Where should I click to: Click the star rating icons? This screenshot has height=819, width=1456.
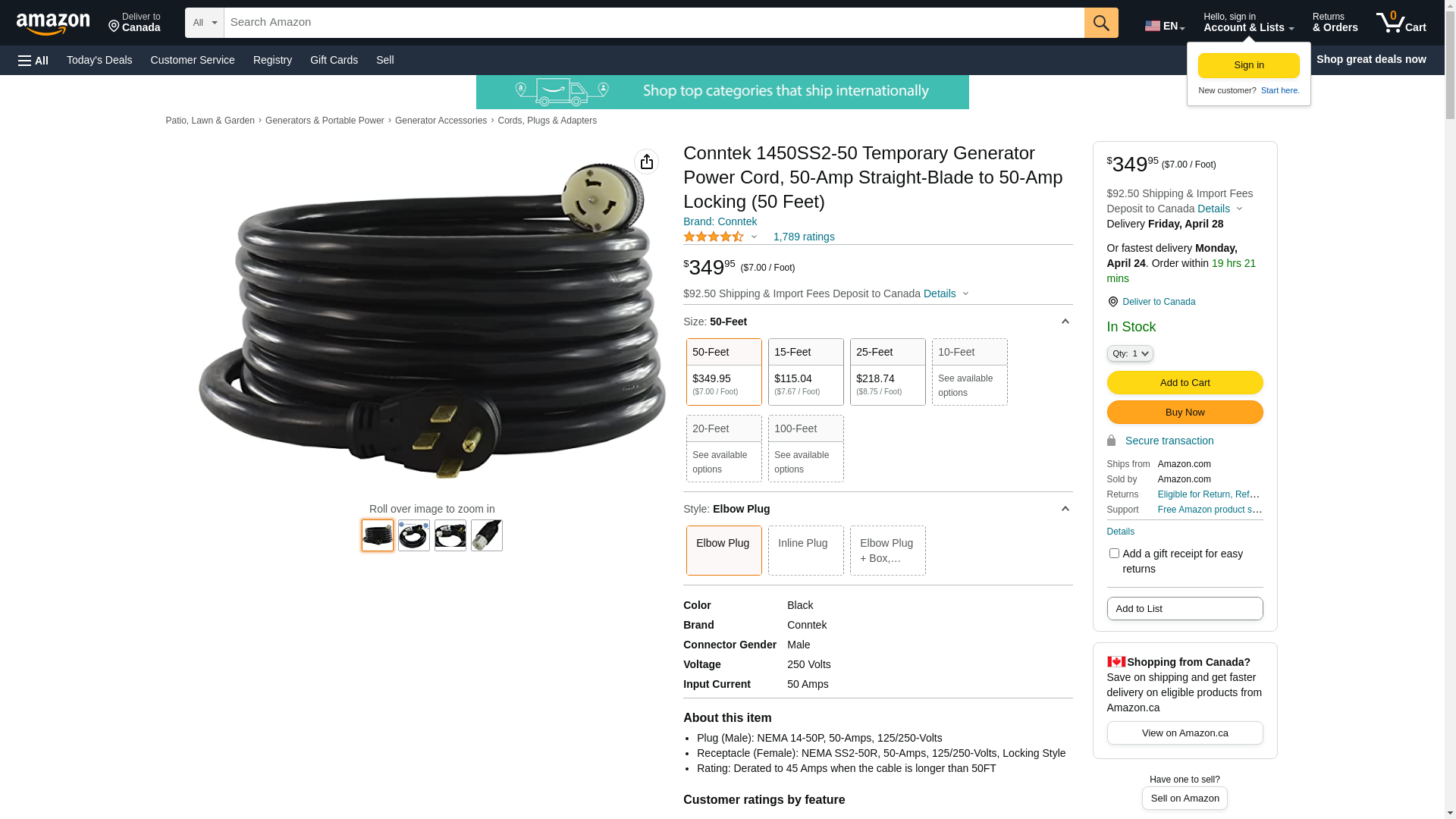(714, 237)
